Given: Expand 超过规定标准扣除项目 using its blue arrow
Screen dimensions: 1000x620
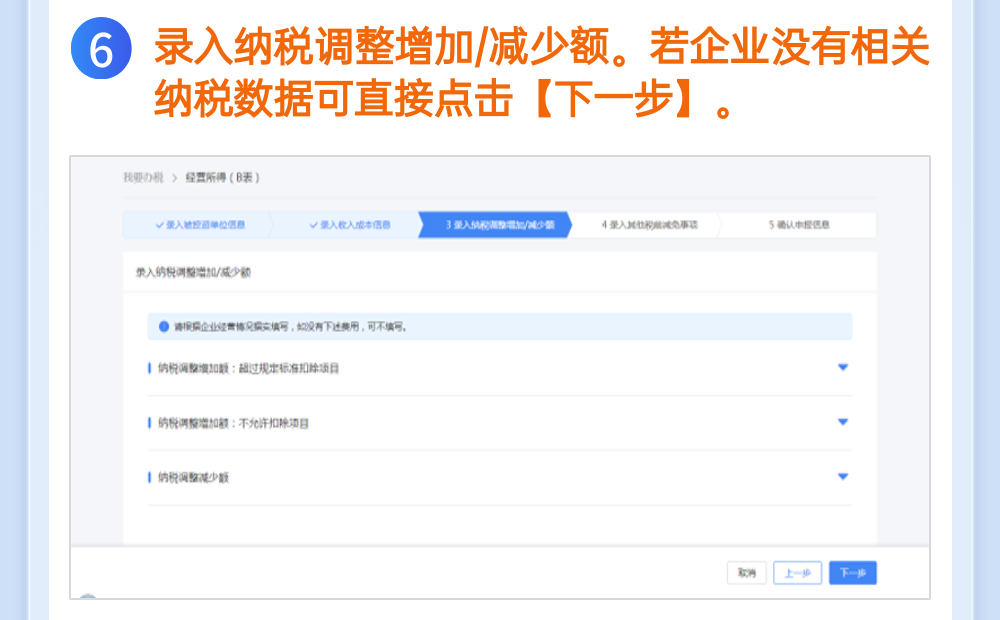Looking at the screenshot, I should click(842, 368).
